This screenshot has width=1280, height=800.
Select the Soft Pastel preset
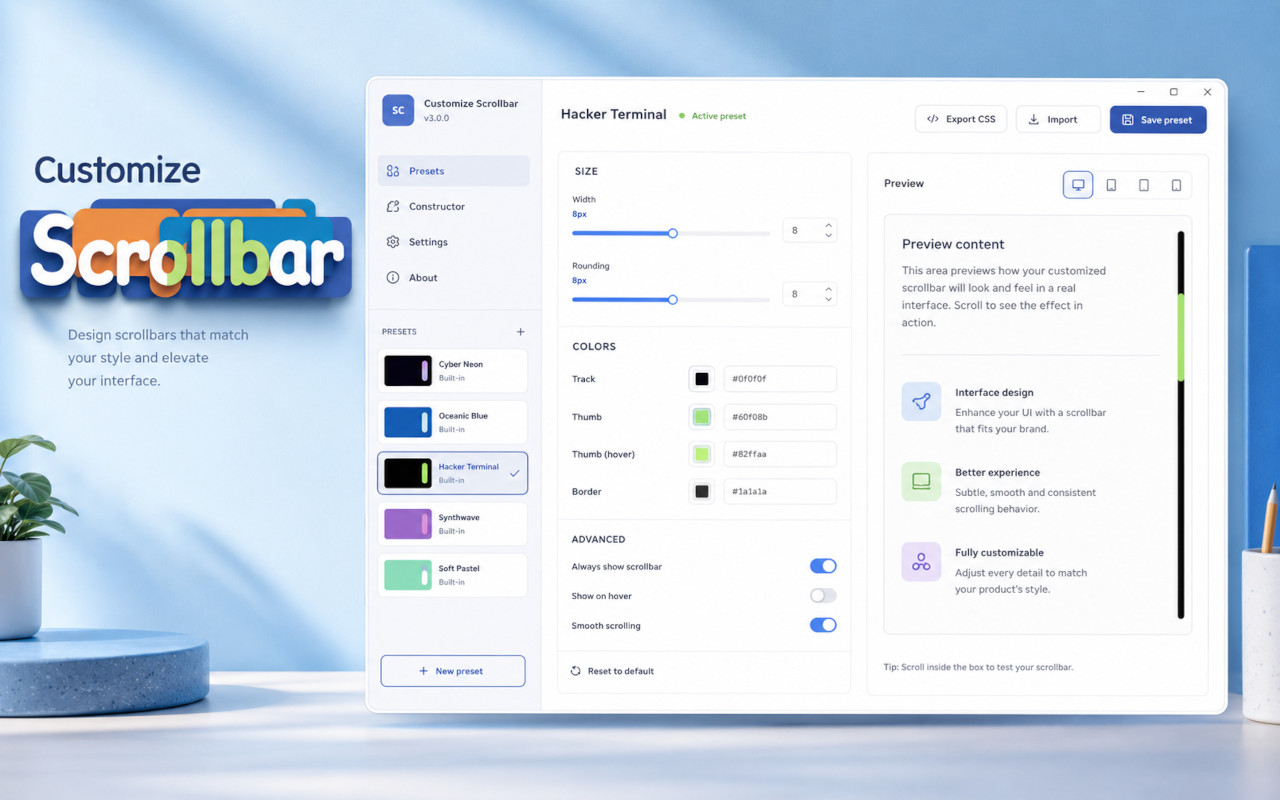(x=453, y=575)
